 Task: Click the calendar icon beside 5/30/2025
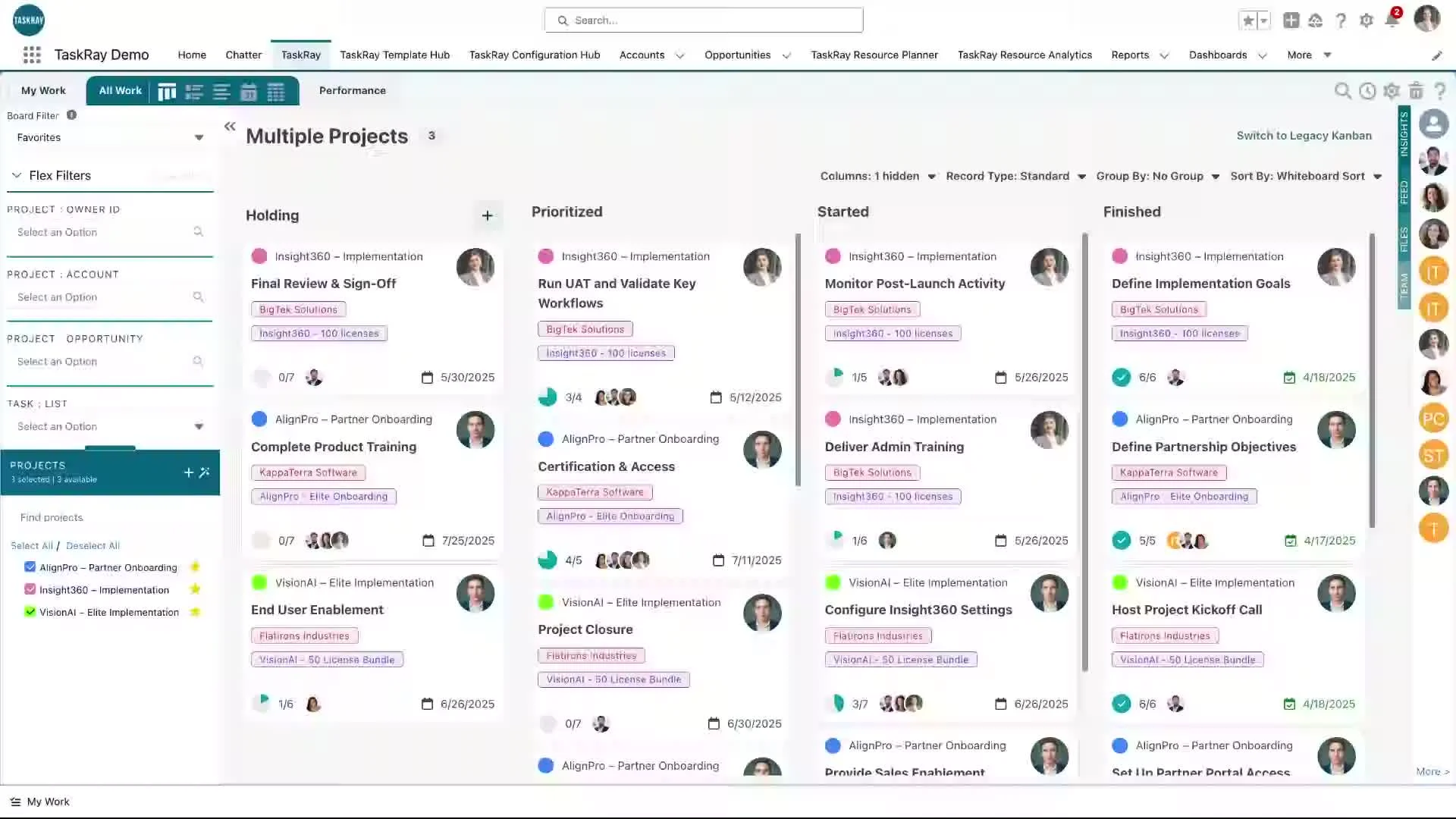point(427,378)
